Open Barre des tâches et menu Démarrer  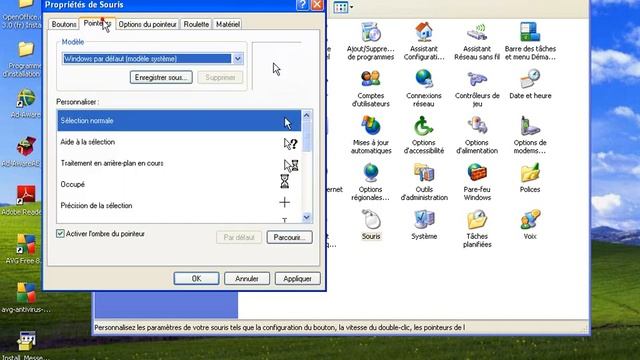(x=530, y=41)
